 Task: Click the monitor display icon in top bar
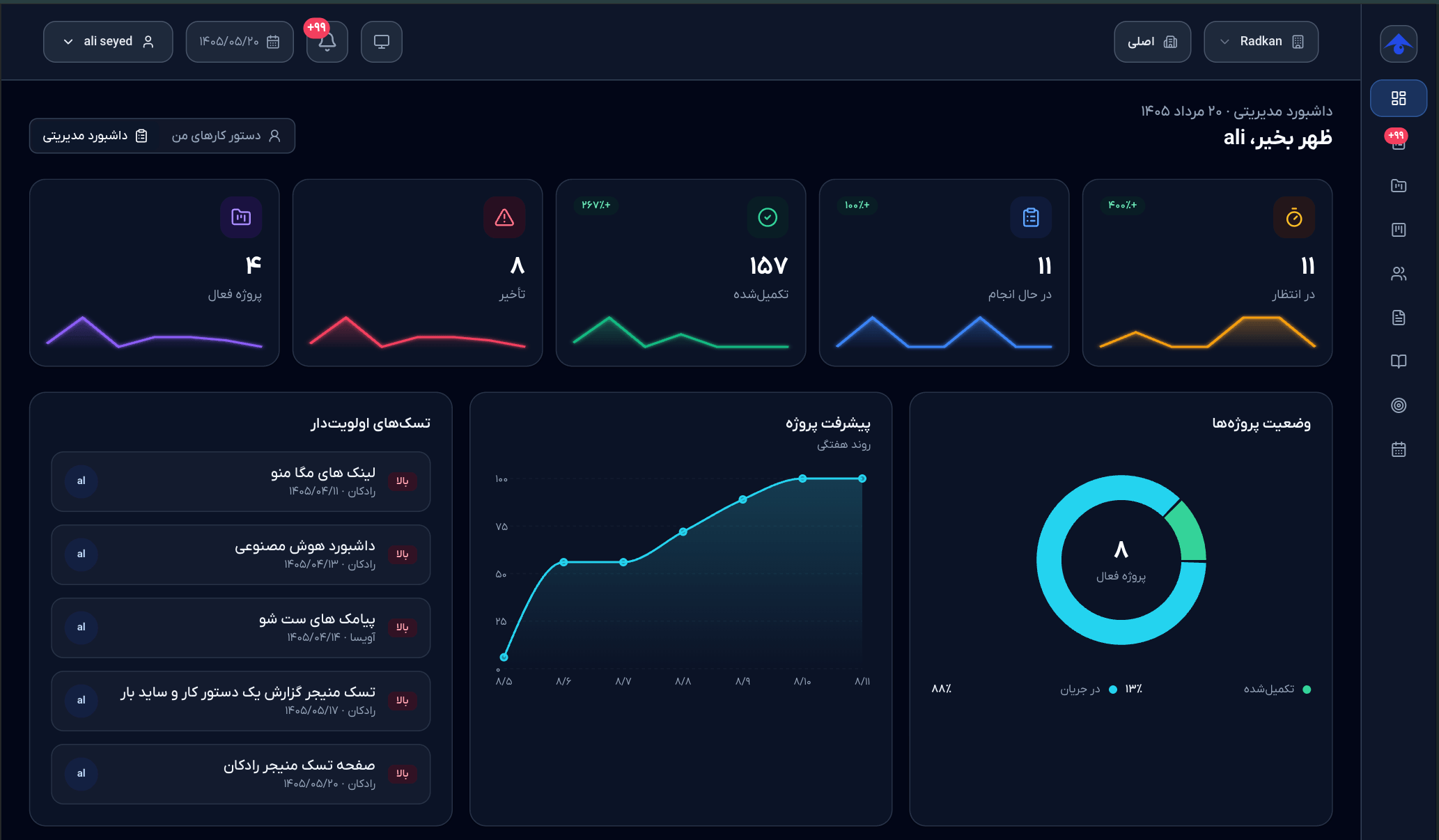382,42
